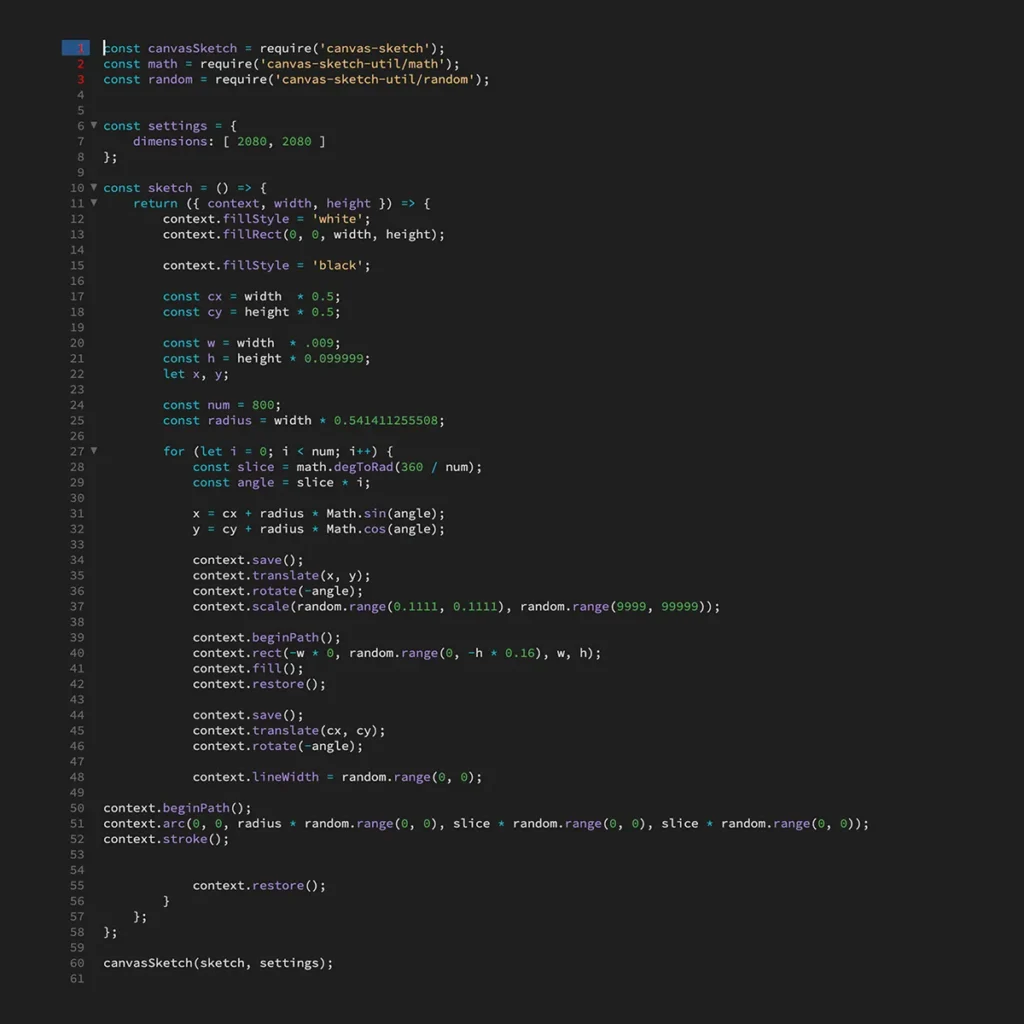1024x1024 pixels.
Task: Click 'translate(cx, cy)' on line 45
Action: click(x=315, y=731)
